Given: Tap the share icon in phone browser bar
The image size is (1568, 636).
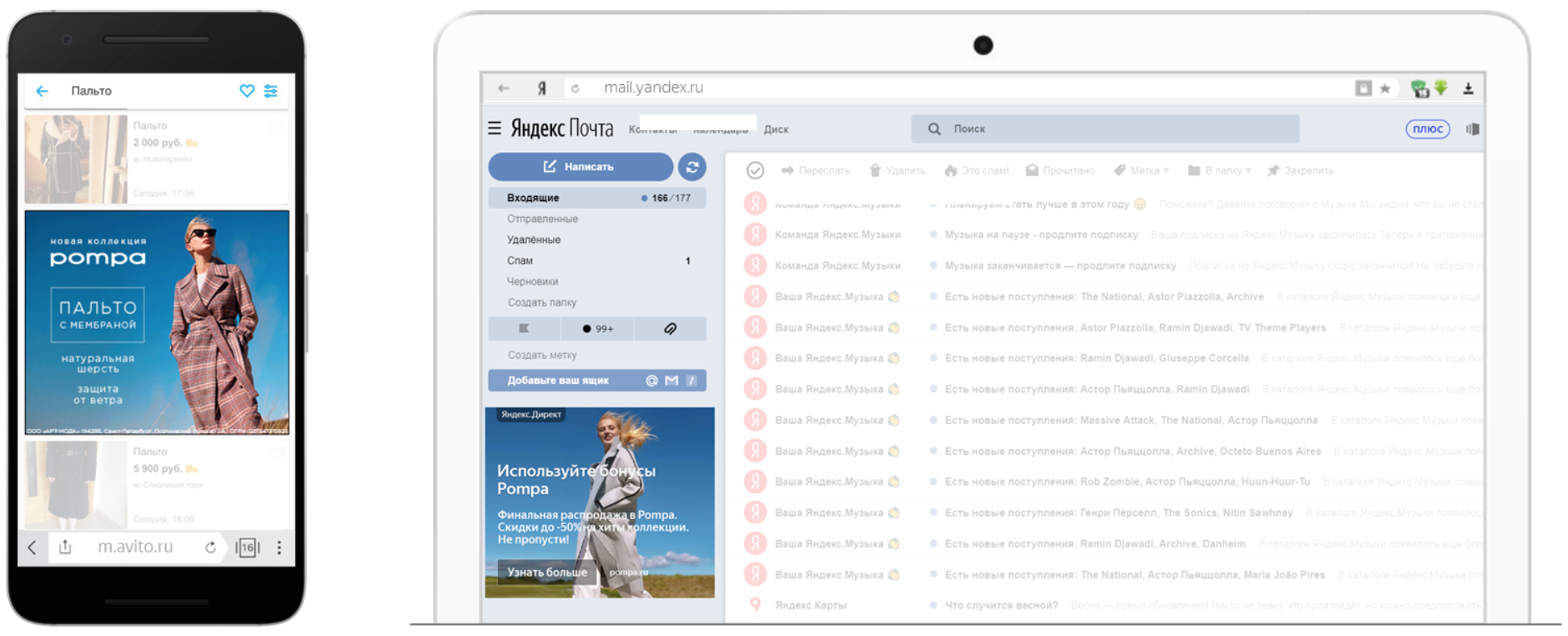Looking at the screenshot, I should (65, 547).
